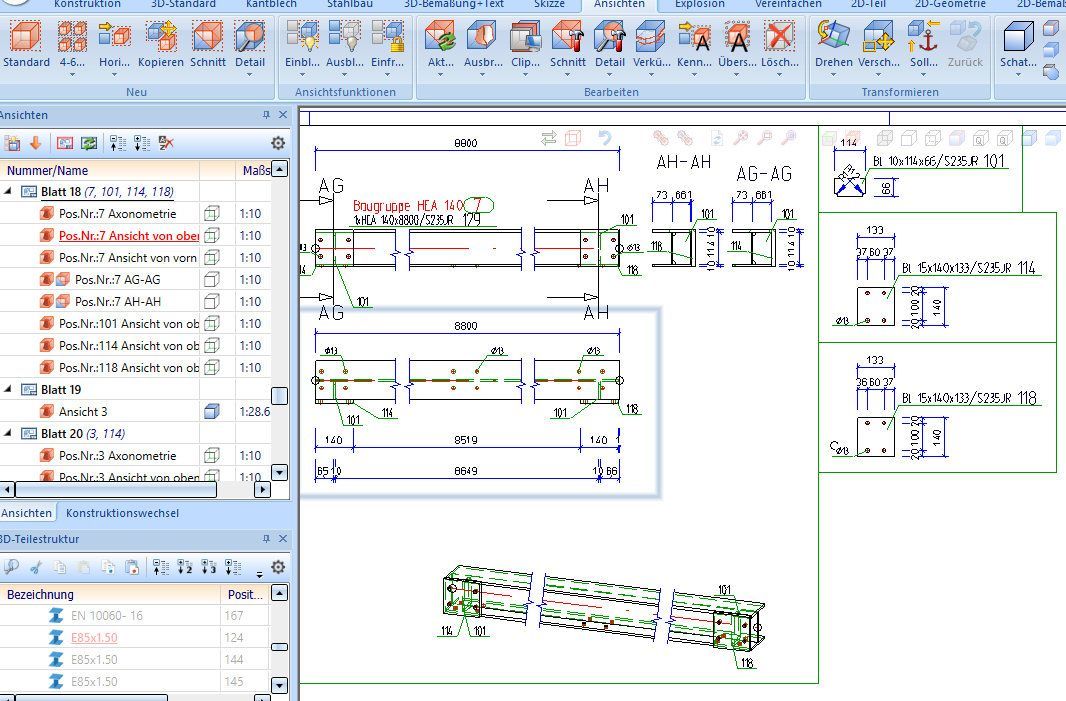This screenshot has width=1066, height=701.
Task: Click the Einblenden lightbulb icon
Action: click(302, 38)
